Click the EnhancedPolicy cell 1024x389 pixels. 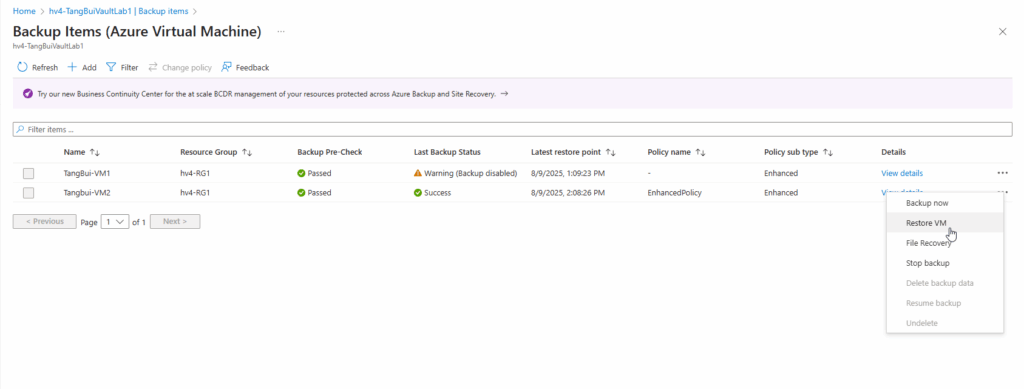click(x=675, y=193)
